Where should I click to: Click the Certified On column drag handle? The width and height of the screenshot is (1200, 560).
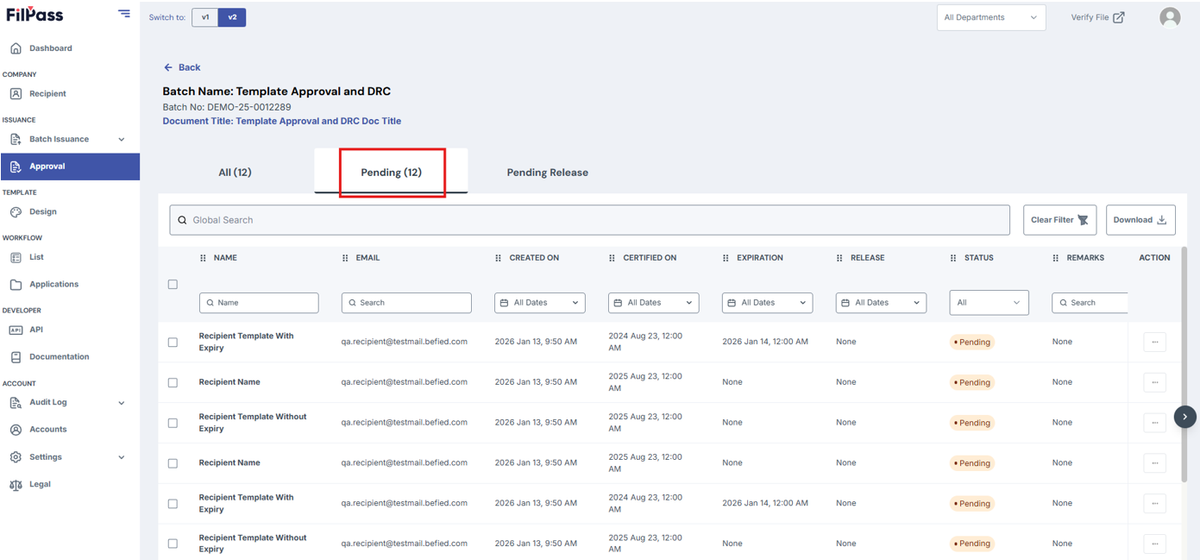(613, 258)
